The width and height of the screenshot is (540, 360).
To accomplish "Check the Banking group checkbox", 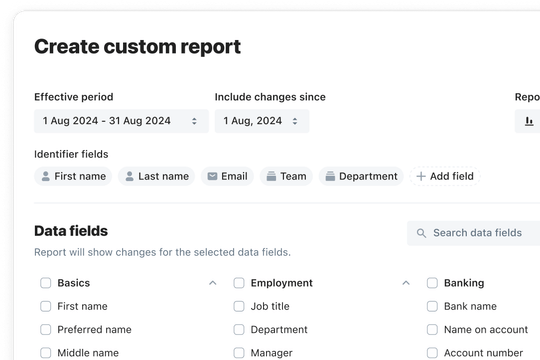I will (432, 283).
